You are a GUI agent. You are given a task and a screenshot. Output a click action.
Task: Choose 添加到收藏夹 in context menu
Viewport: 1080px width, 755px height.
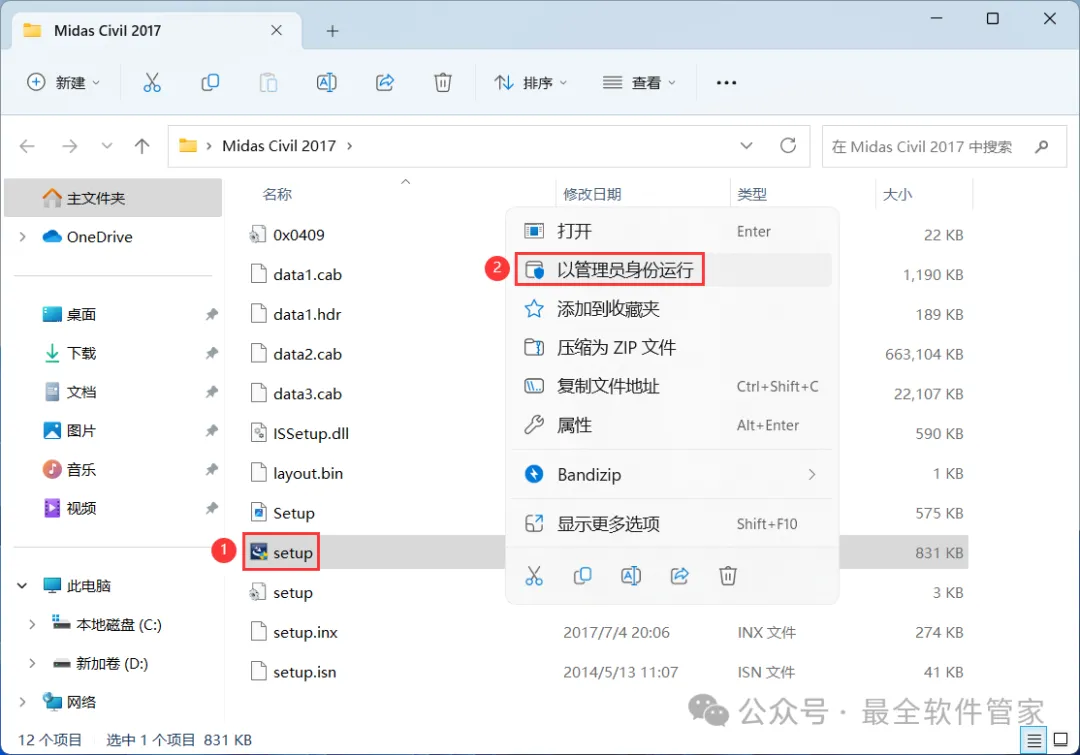pyautogui.click(x=673, y=309)
